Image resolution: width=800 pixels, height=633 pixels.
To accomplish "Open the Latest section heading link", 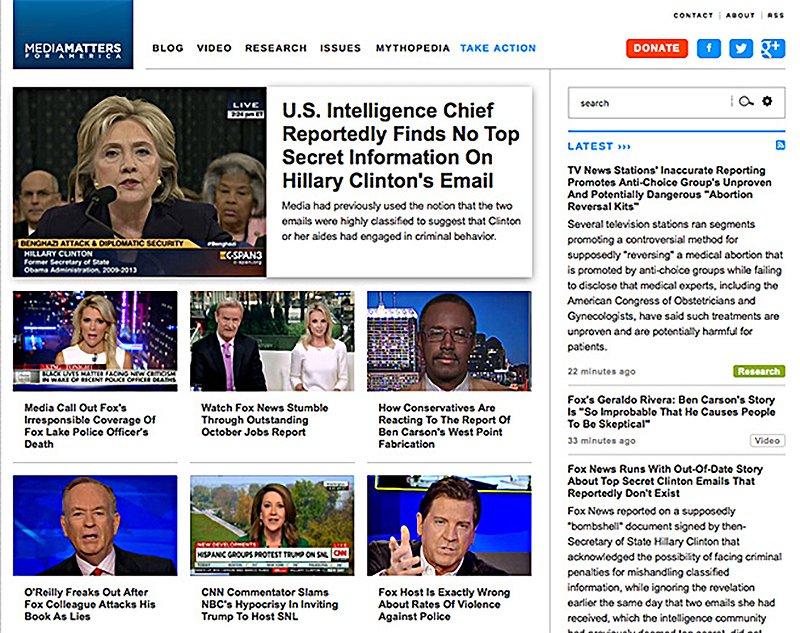I will [599, 146].
